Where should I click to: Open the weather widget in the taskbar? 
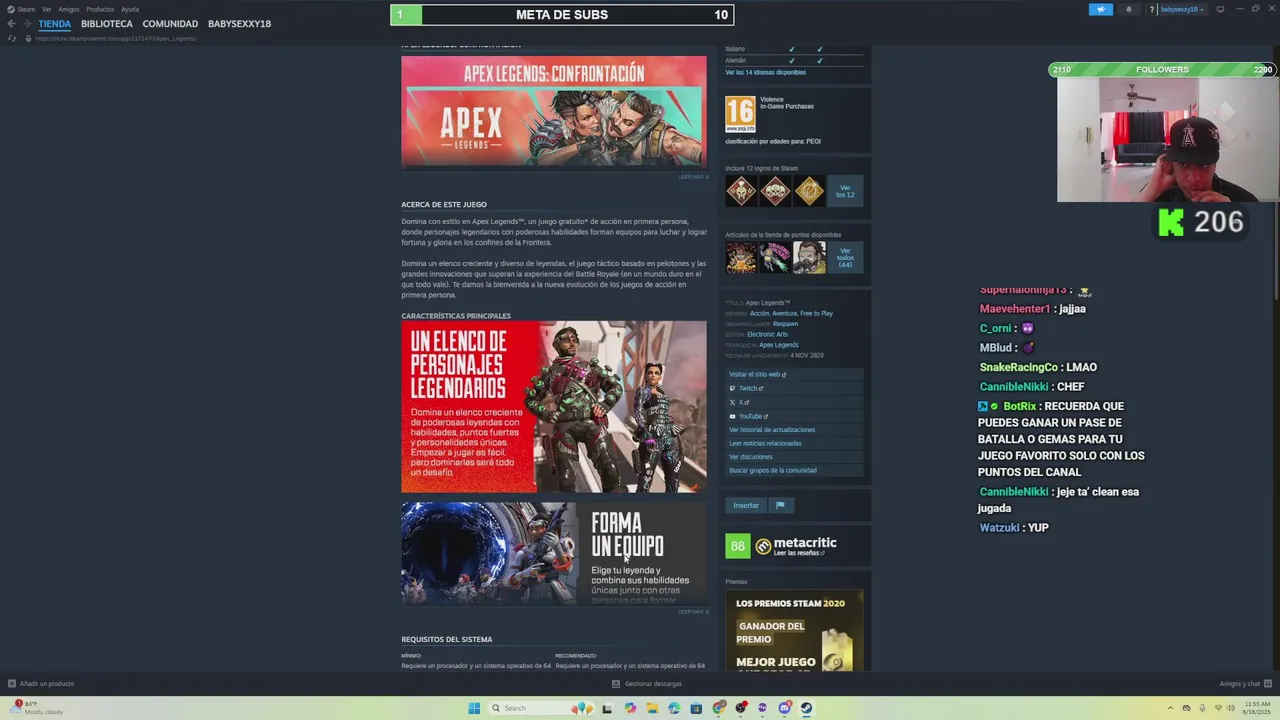pyautogui.click(x=38, y=708)
